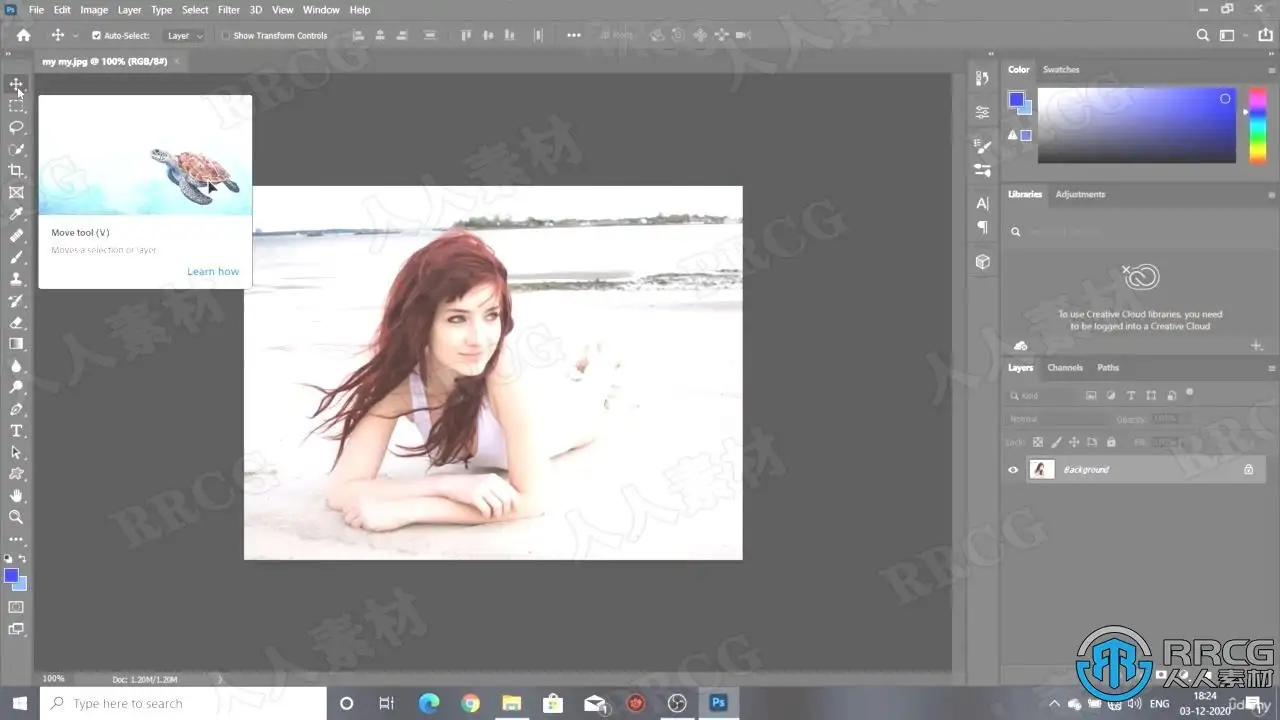Select the Zoom tool in toolbar
1280x720 pixels.
click(x=16, y=517)
